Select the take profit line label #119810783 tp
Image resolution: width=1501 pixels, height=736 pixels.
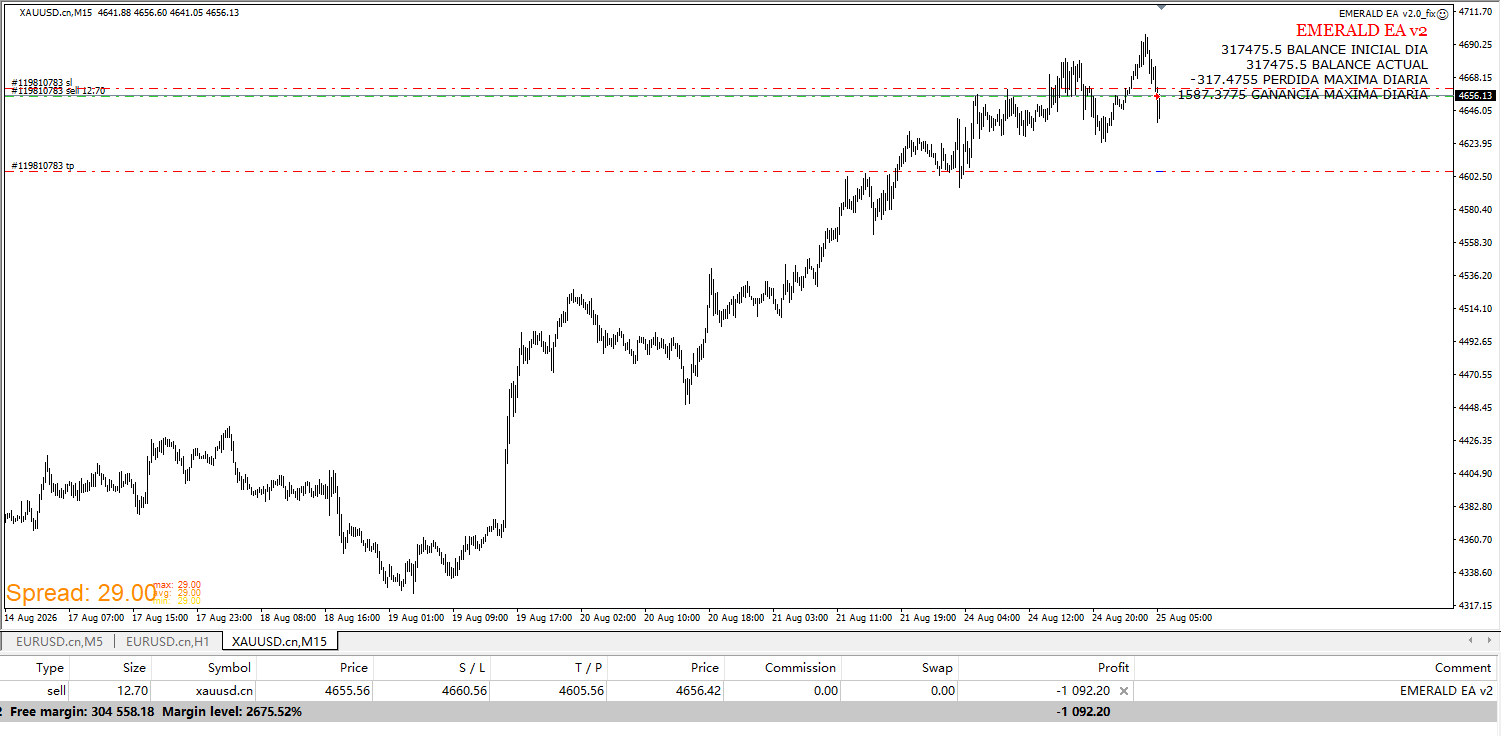42,166
